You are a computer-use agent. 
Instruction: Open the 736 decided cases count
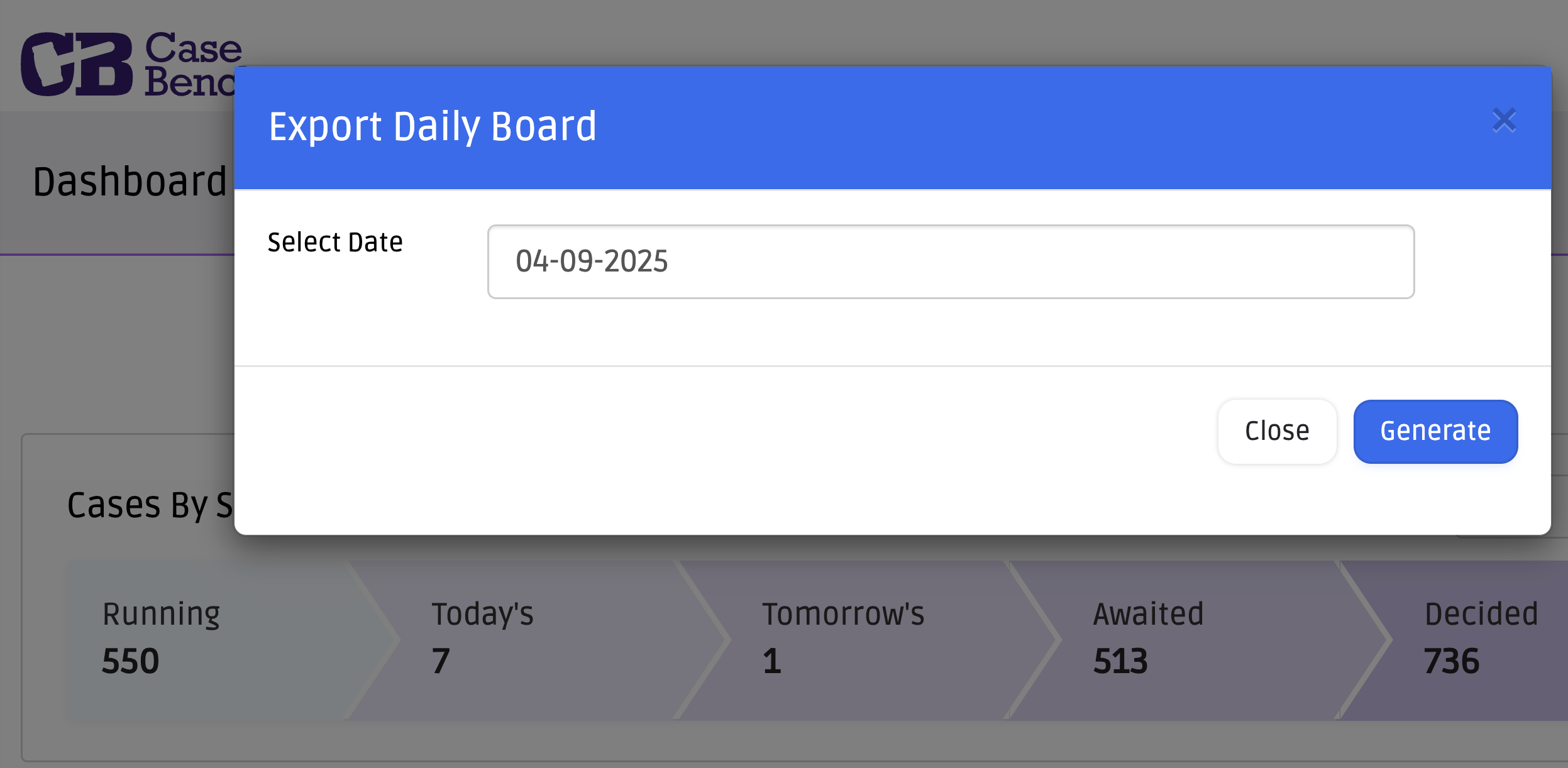1452,661
